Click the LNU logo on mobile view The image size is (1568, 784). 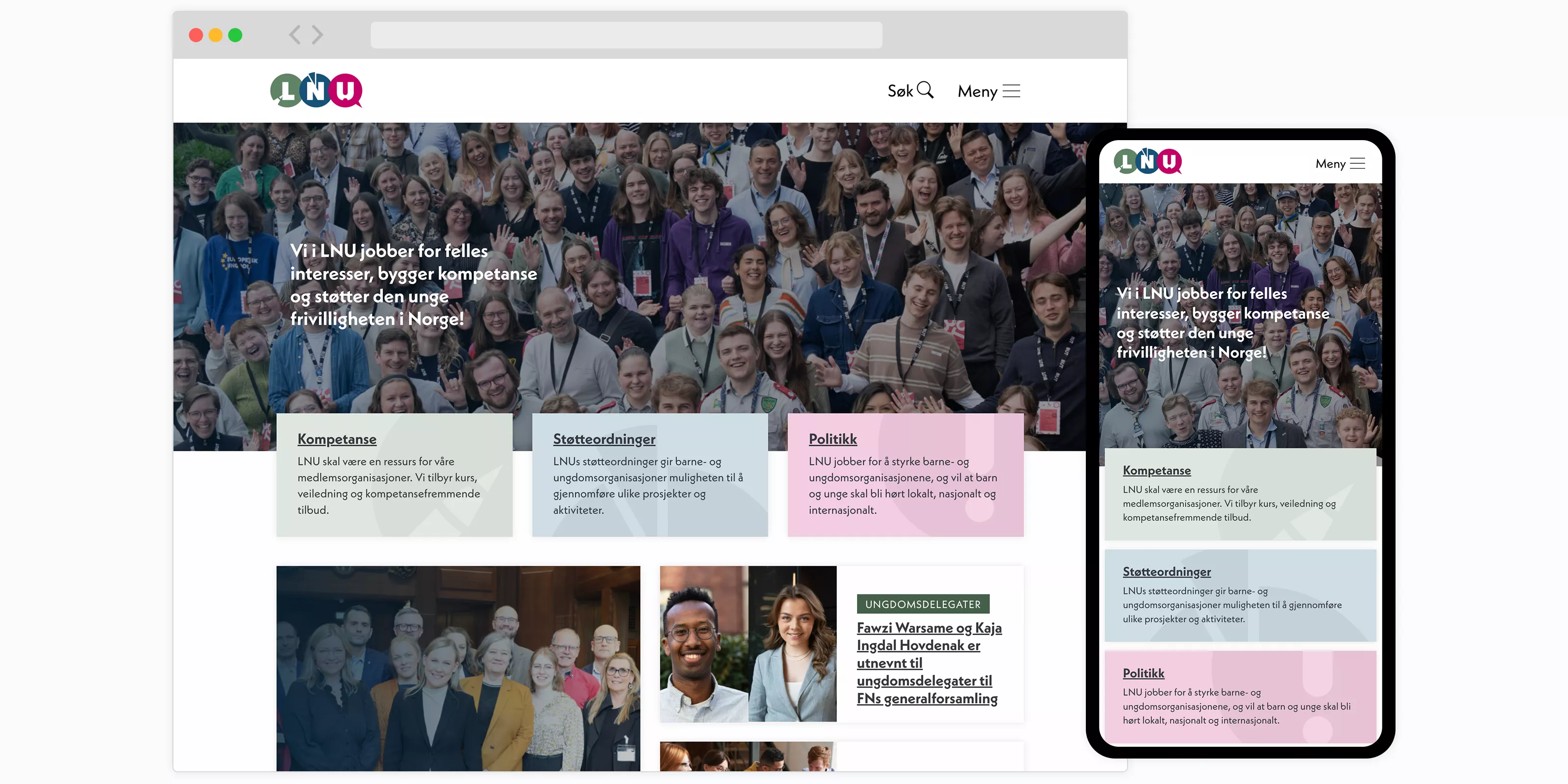pos(1148,161)
